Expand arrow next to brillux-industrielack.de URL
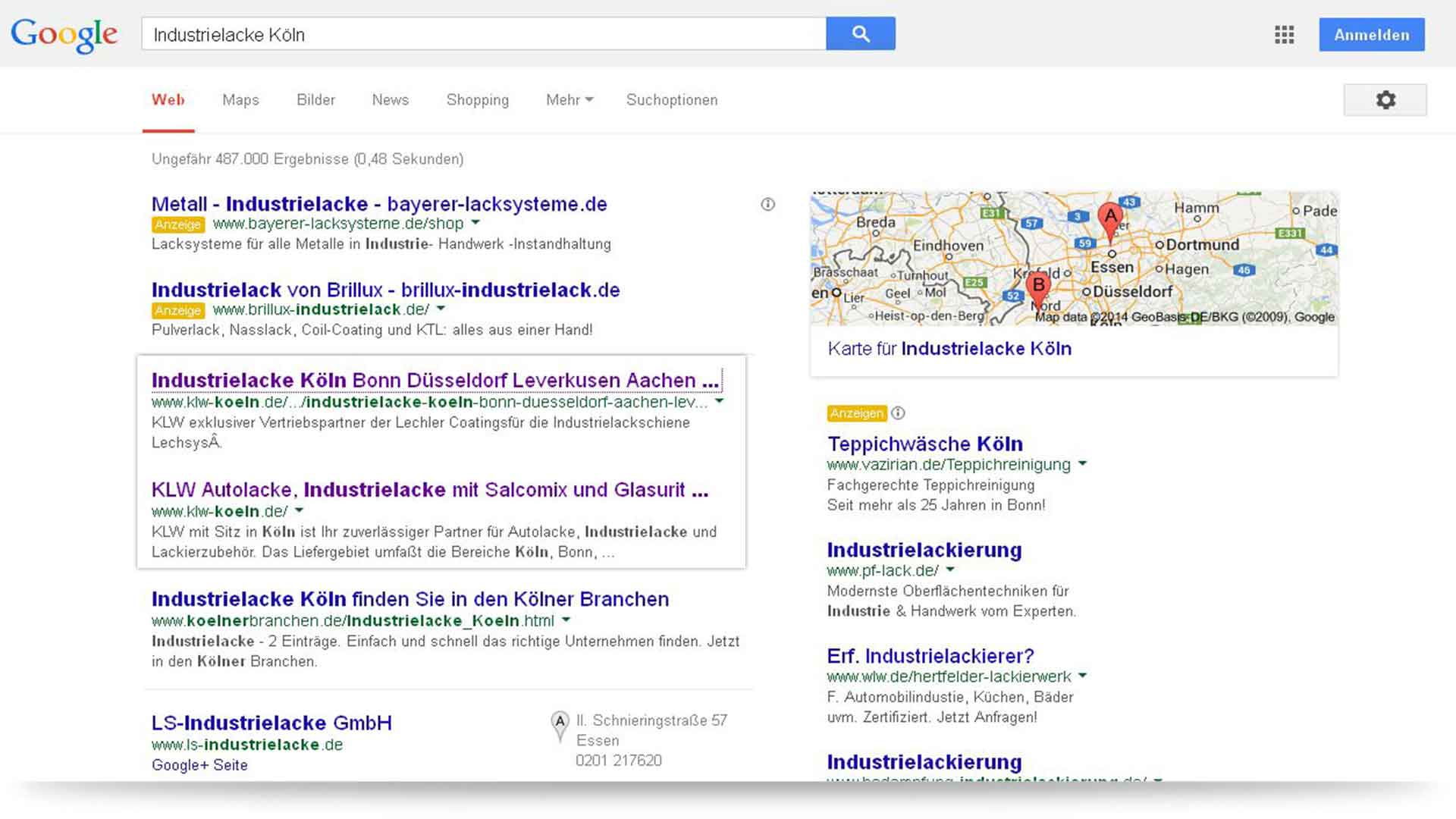Image resolution: width=1456 pixels, height=819 pixels. point(441,309)
